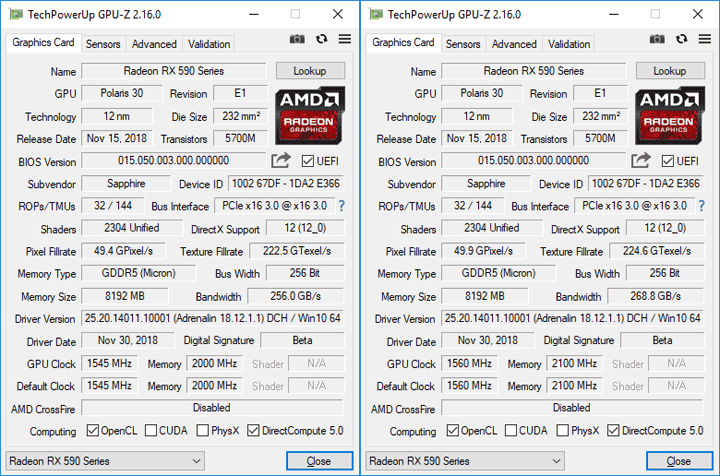Switch to Sensors tab in right window
This screenshot has height=476, width=720.
463,44
